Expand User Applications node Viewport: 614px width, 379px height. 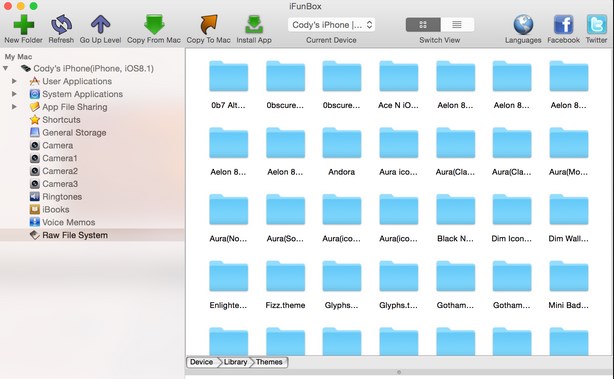click(x=14, y=81)
